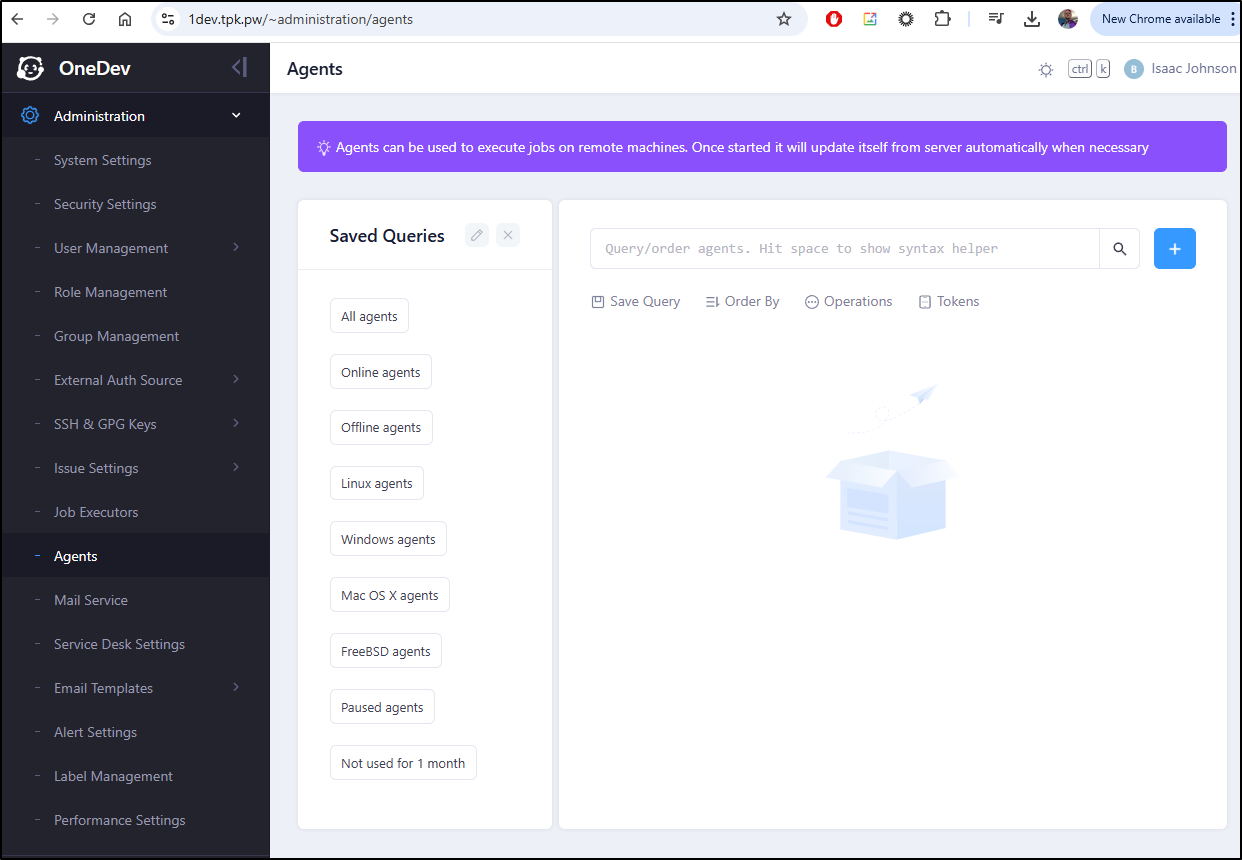1242x860 pixels.
Task: Click the gear-shaped extension icon
Action: [906, 19]
